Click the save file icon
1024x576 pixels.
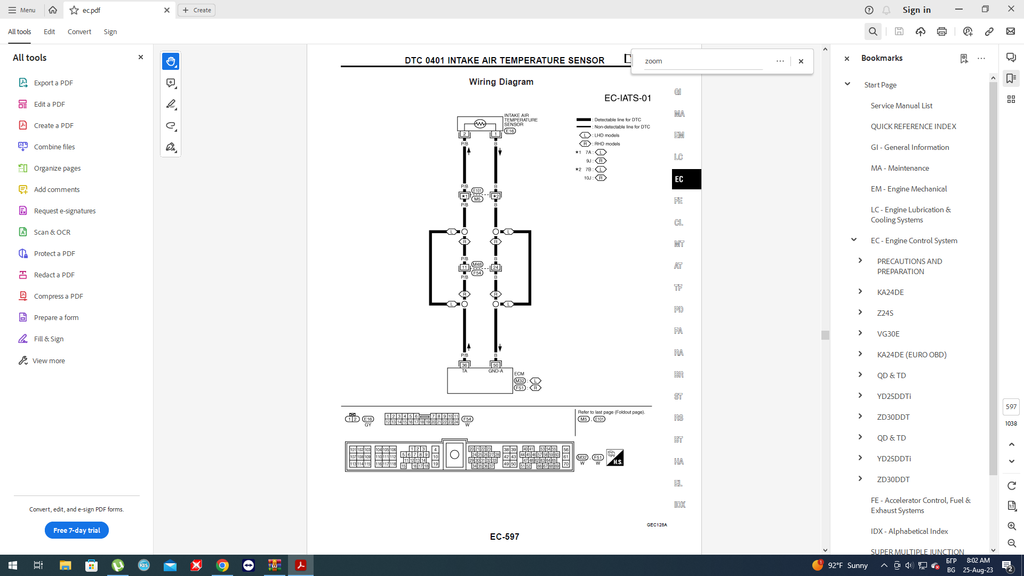pos(899,31)
